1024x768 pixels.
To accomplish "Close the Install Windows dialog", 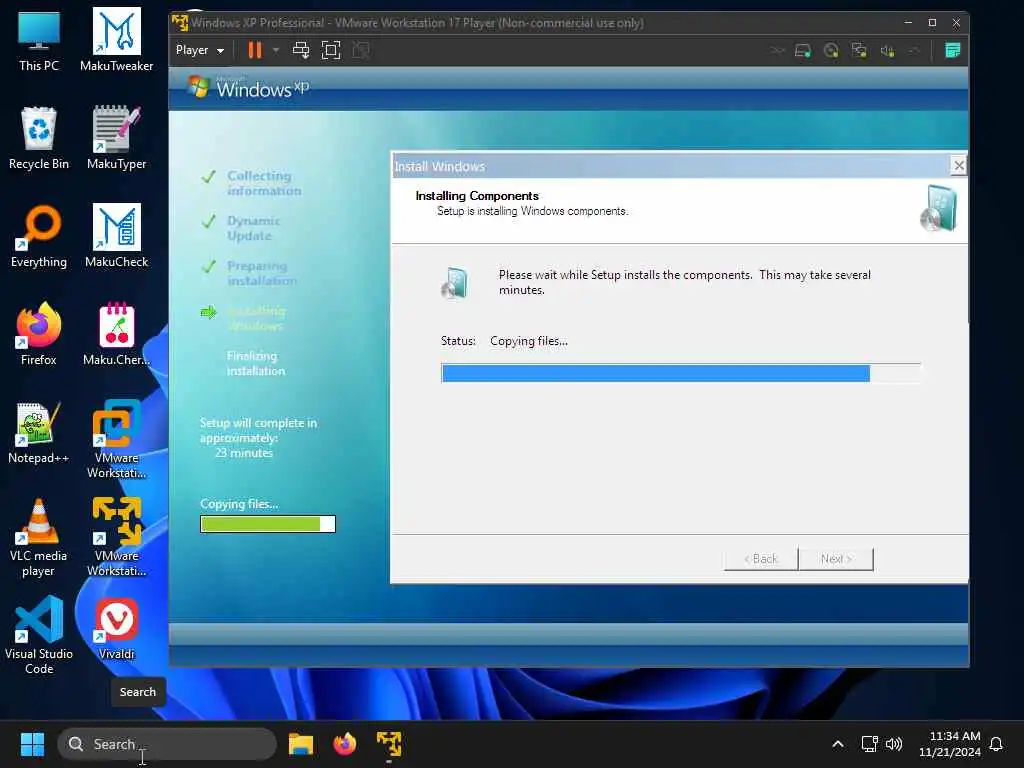I will coord(958,166).
